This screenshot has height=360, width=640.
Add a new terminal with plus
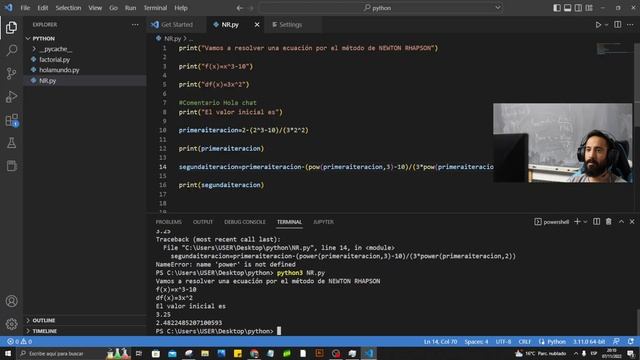(577, 222)
